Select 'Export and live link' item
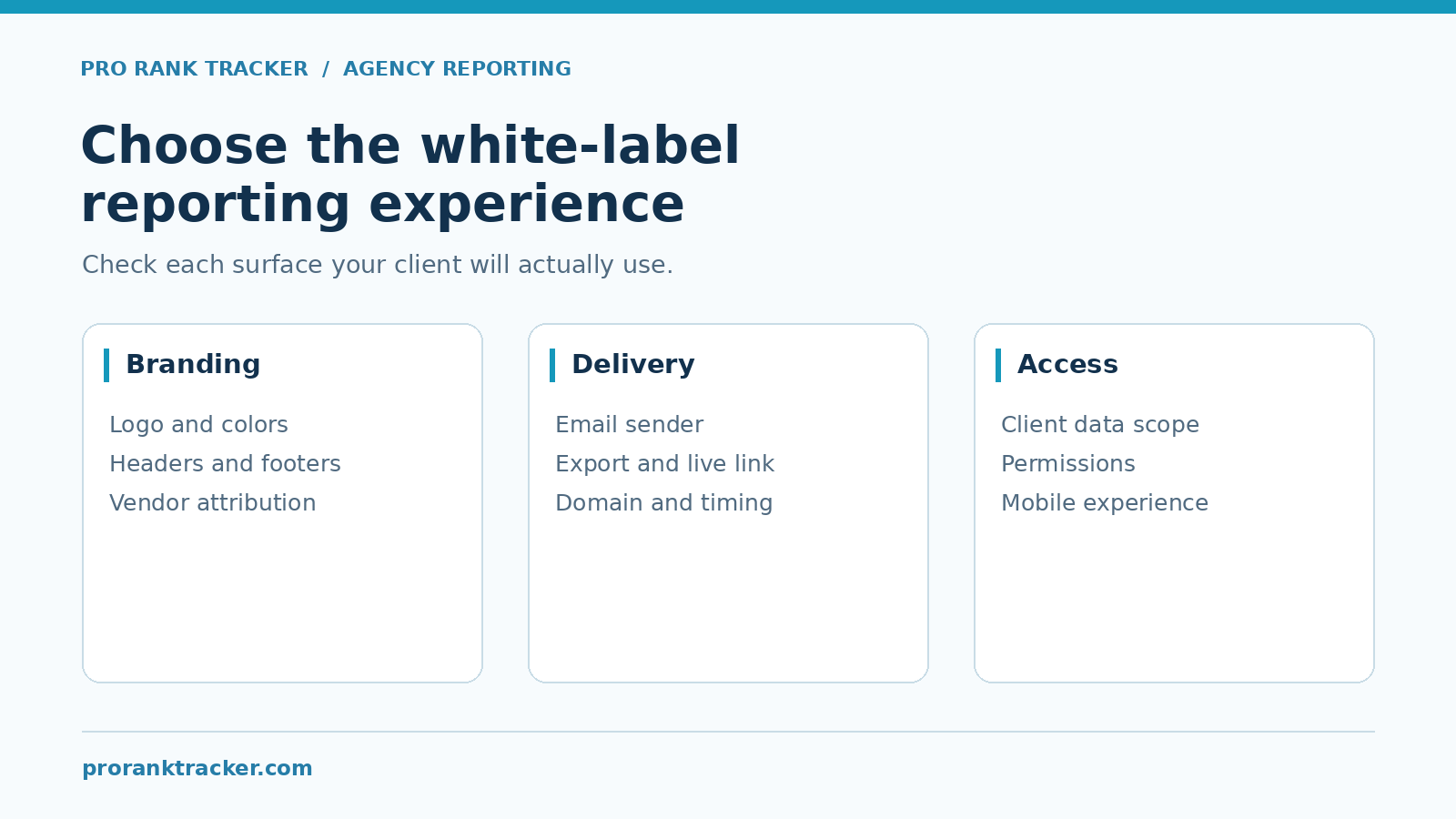1456x819 pixels. point(664,464)
